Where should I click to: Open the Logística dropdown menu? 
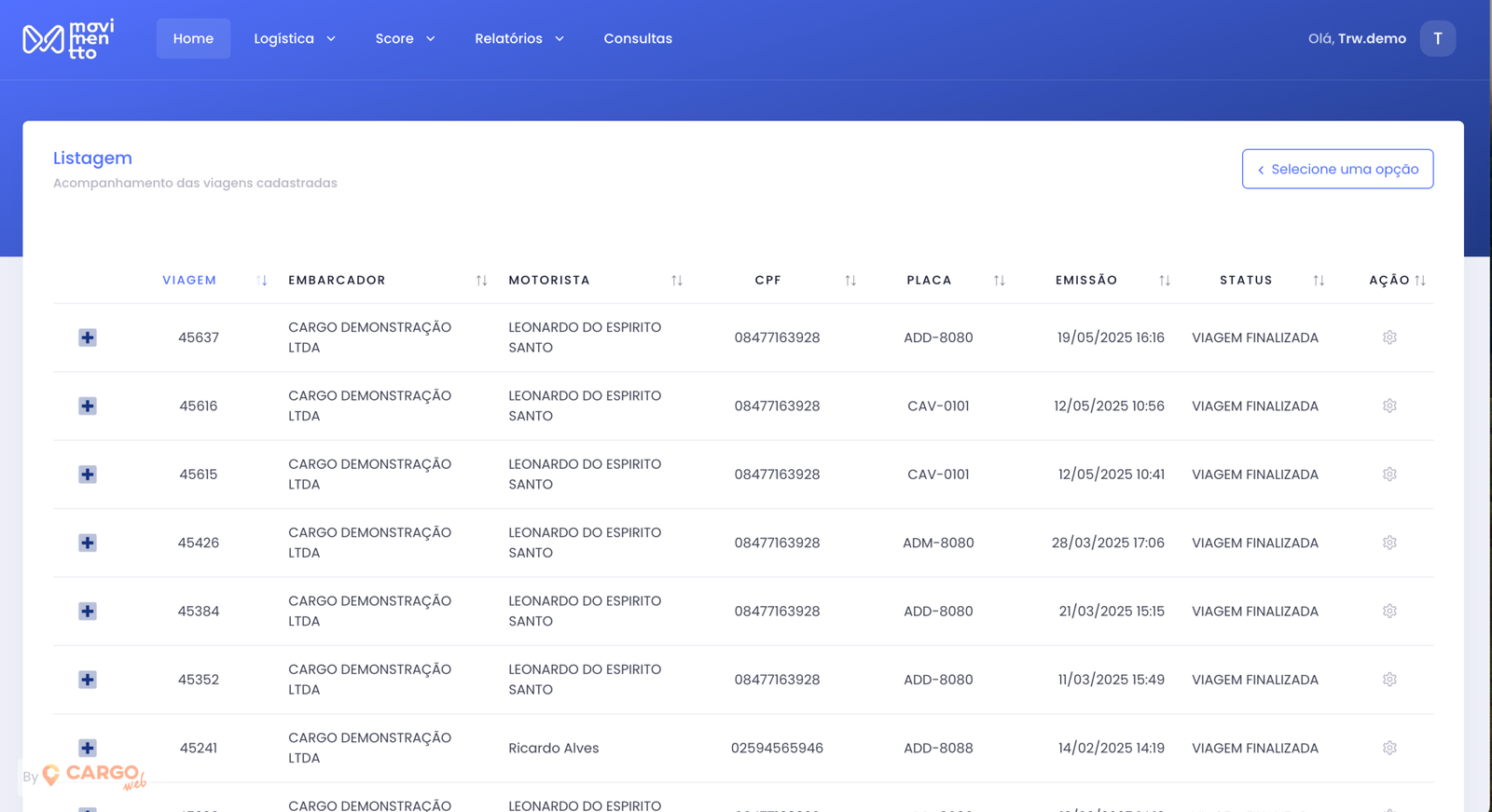(x=294, y=38)
